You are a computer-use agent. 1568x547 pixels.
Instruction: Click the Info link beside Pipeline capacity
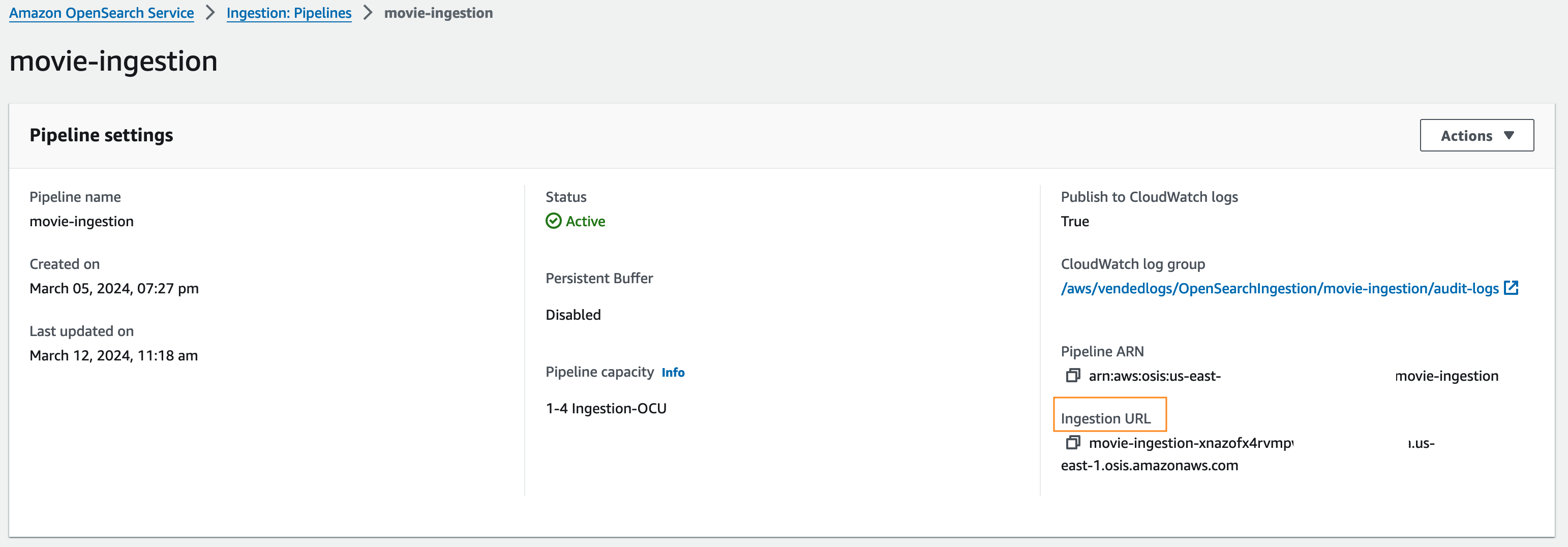pos(673,372)
